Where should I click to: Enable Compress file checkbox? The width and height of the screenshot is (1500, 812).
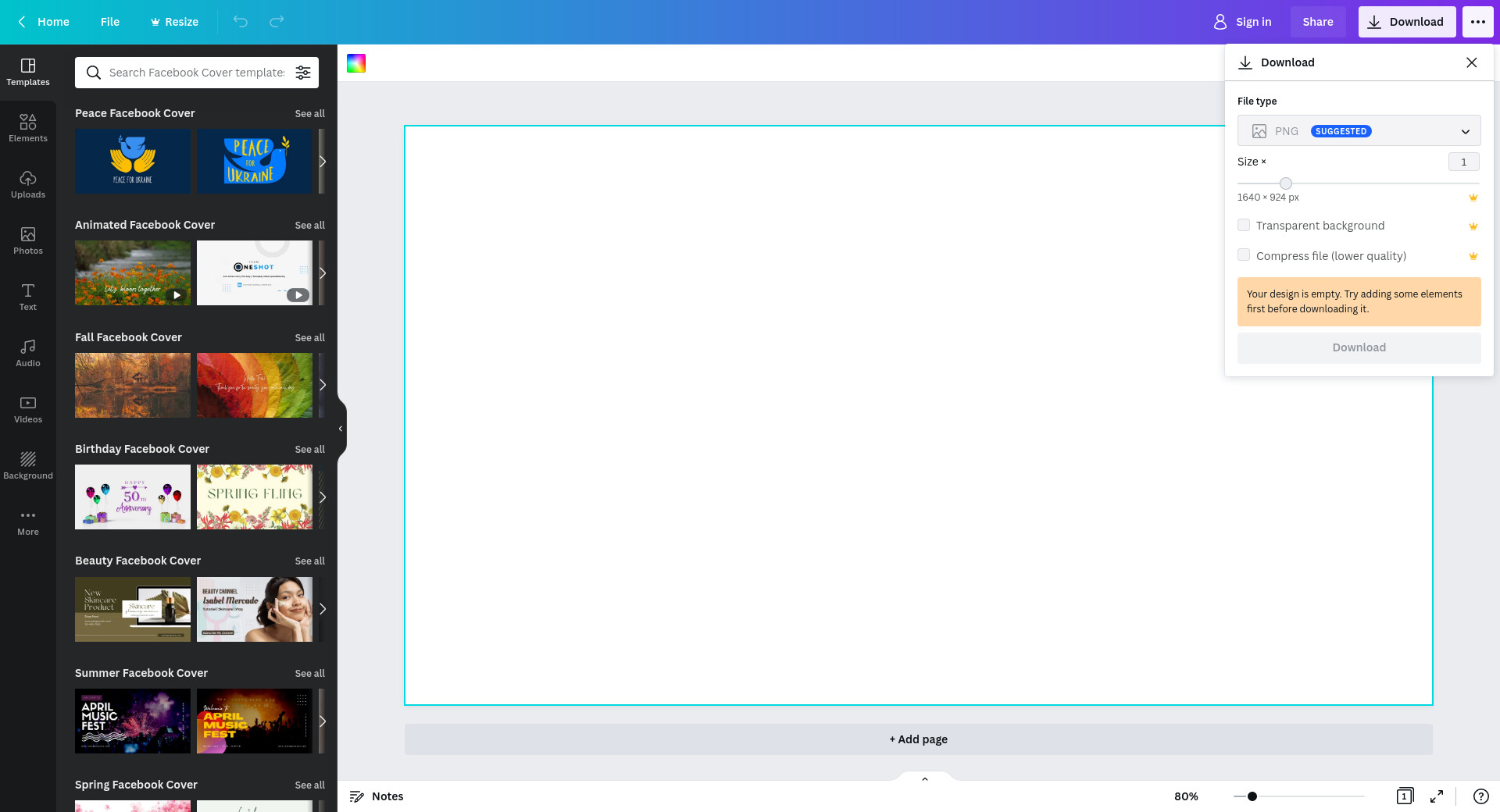point(1244,255)
